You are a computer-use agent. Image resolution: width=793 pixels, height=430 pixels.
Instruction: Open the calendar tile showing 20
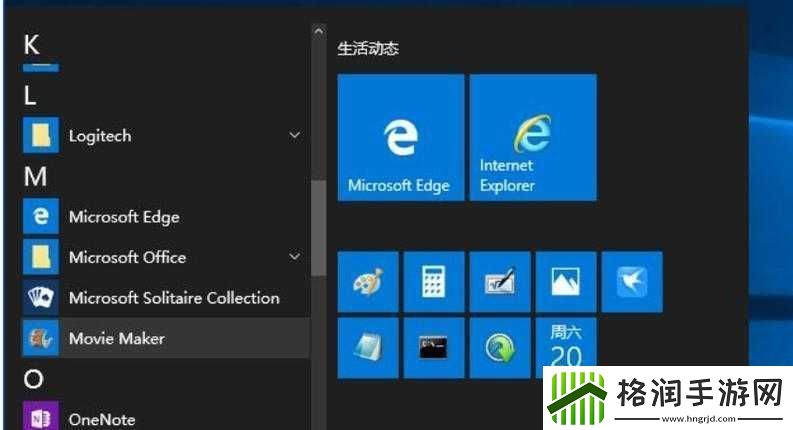point(565,348)
